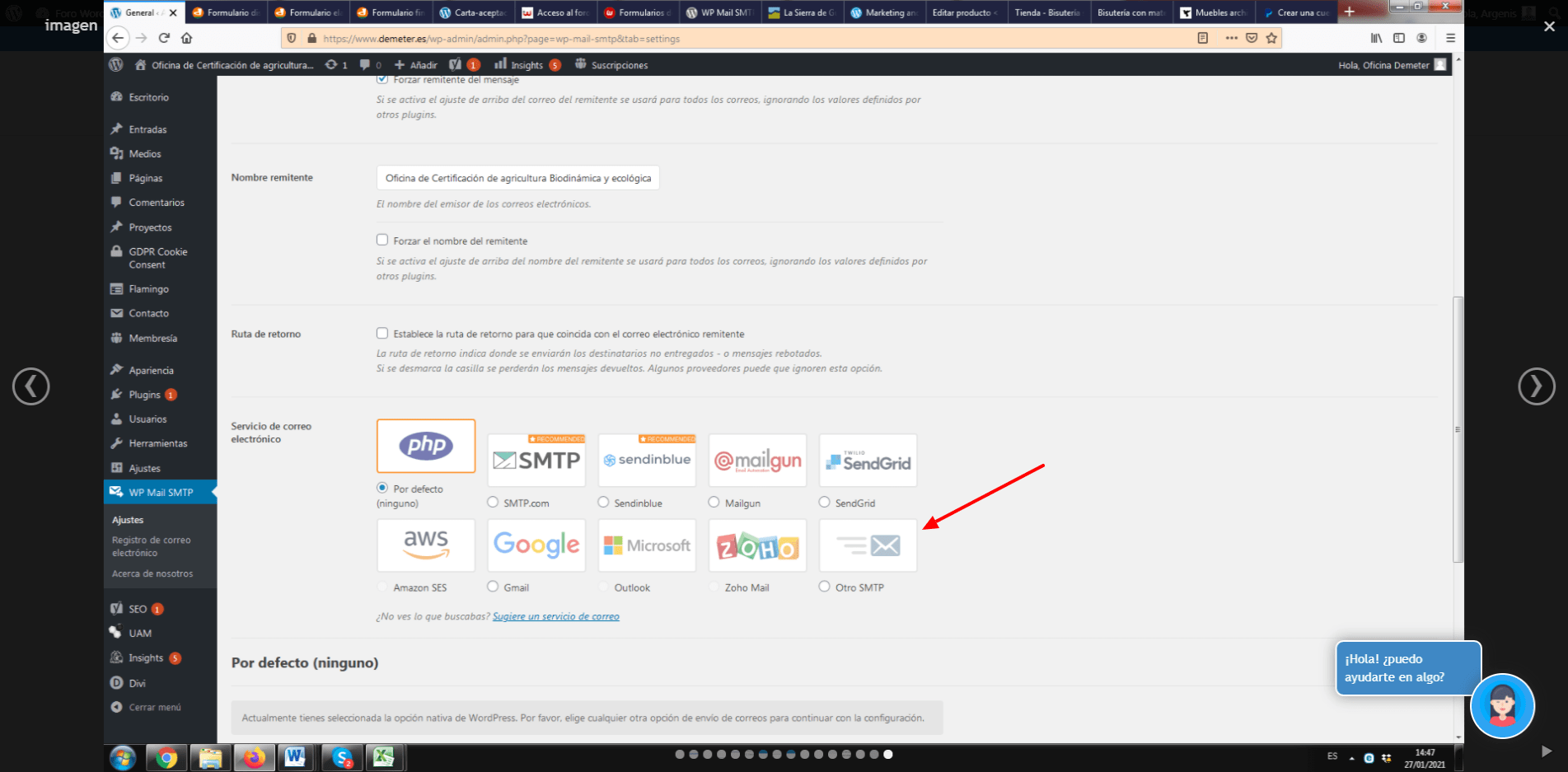The width and height of the screenshot is (1568, 772).
Task: Choose the Mailgun mailer logo
Action: click(757, 460)
